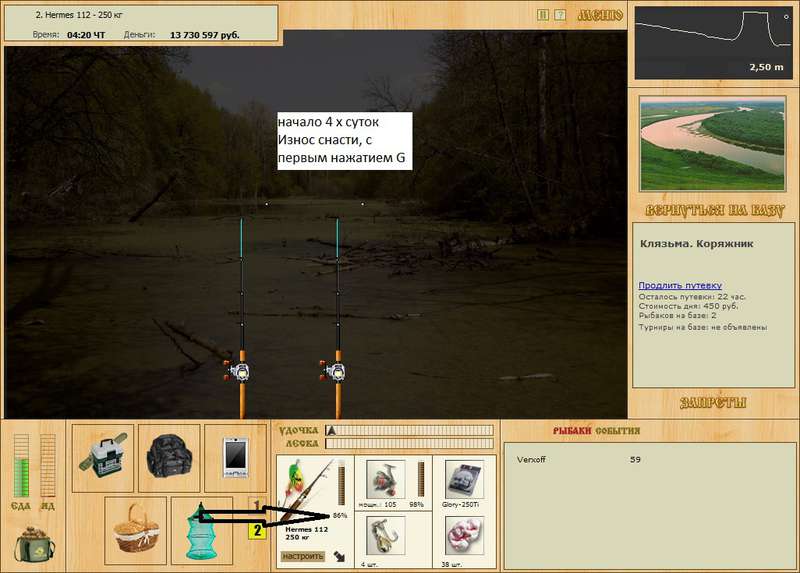Click the ЕДА hunger gauge

point(21,465)
